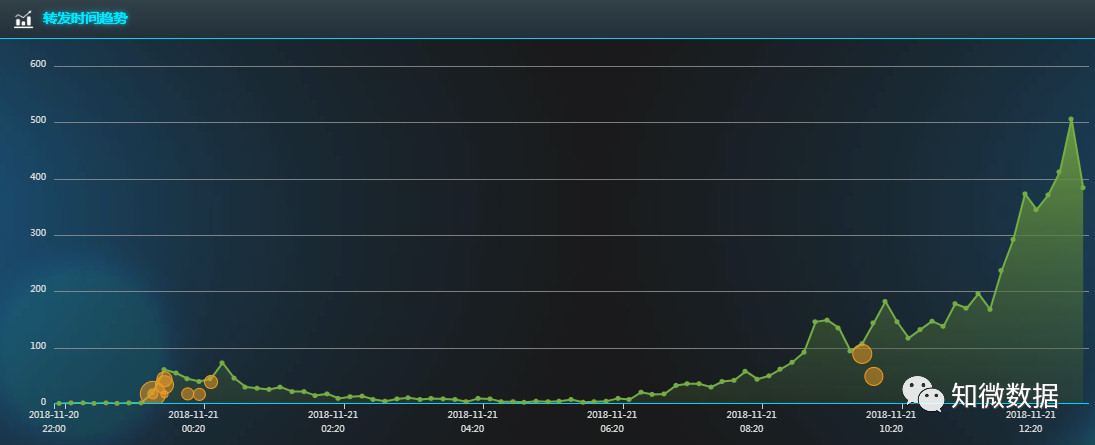Click the x-axis label 2018-11-21 00:20
The image size is (1095, 445).
[193, 421]
